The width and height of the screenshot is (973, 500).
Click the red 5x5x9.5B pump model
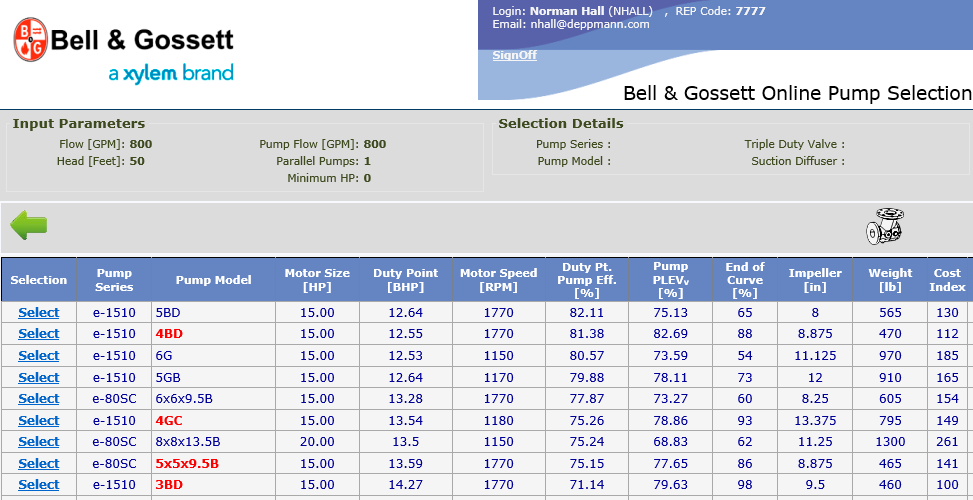(x=187, y=463)
